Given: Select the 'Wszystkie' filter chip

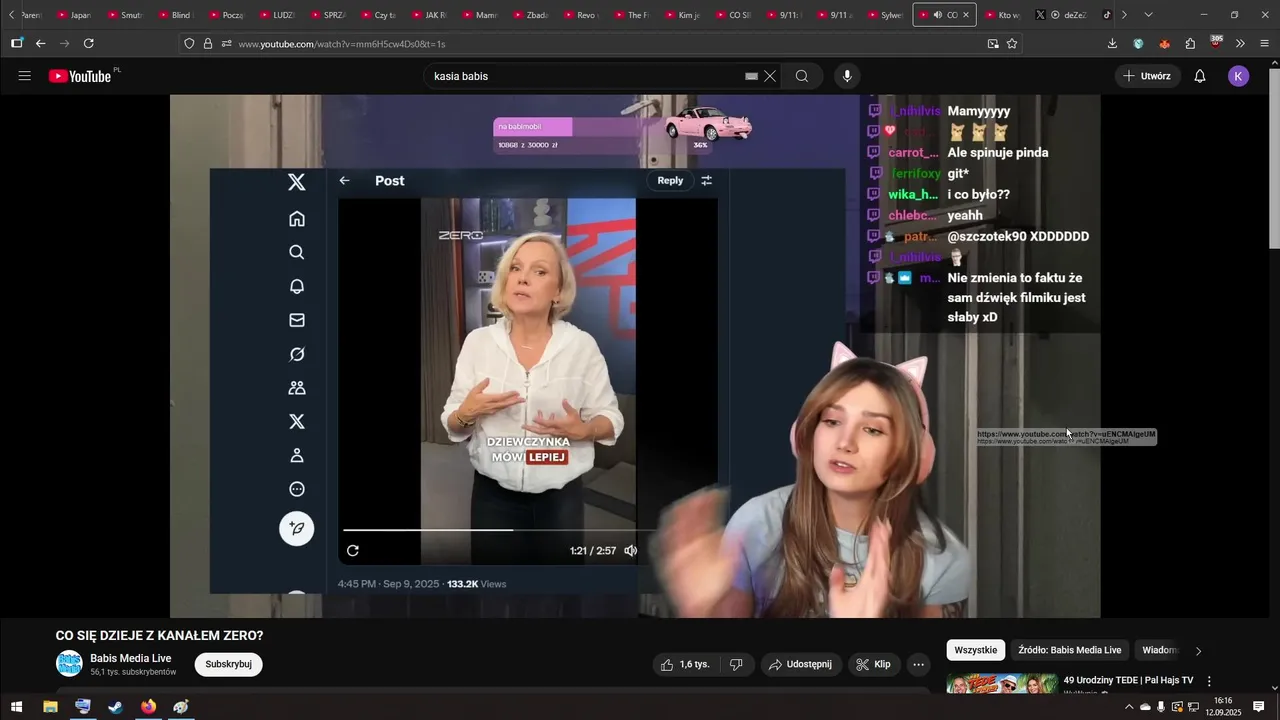Looking at the screenshot, I should [x=975, y=650].
